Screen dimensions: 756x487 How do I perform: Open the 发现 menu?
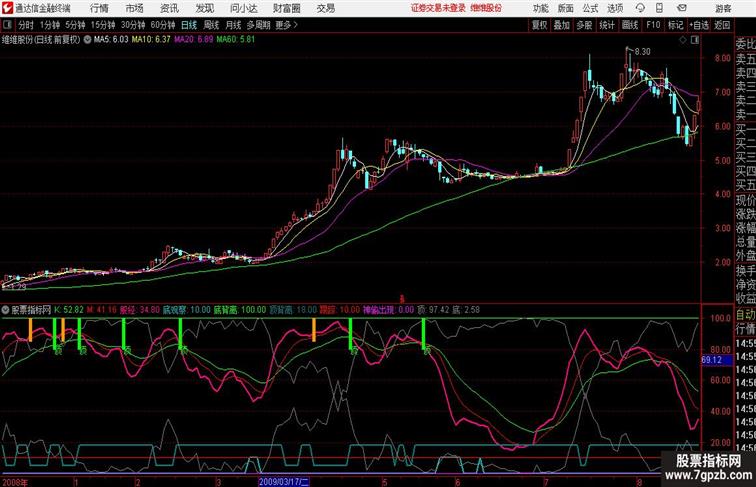click(204, 8)
